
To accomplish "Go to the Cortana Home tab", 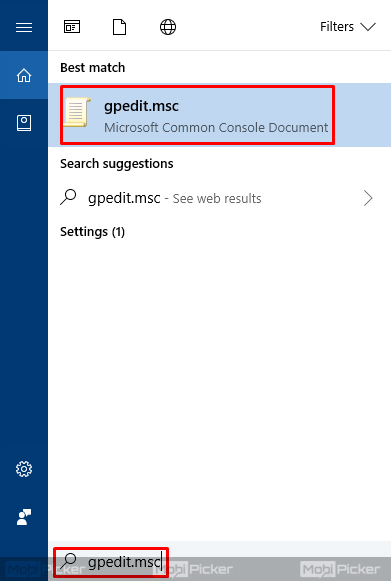I will pos(24,75).
